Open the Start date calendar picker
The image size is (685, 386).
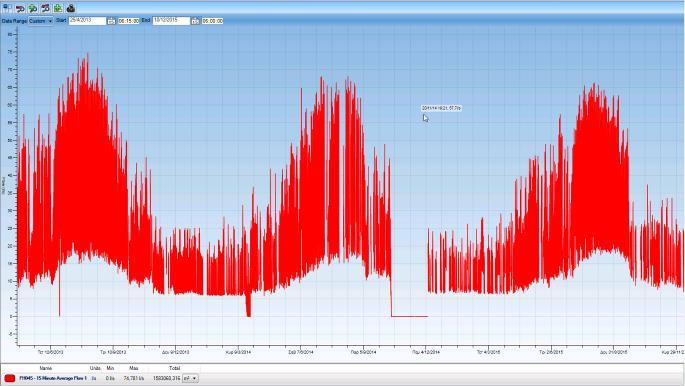click(x=111, y=21)
